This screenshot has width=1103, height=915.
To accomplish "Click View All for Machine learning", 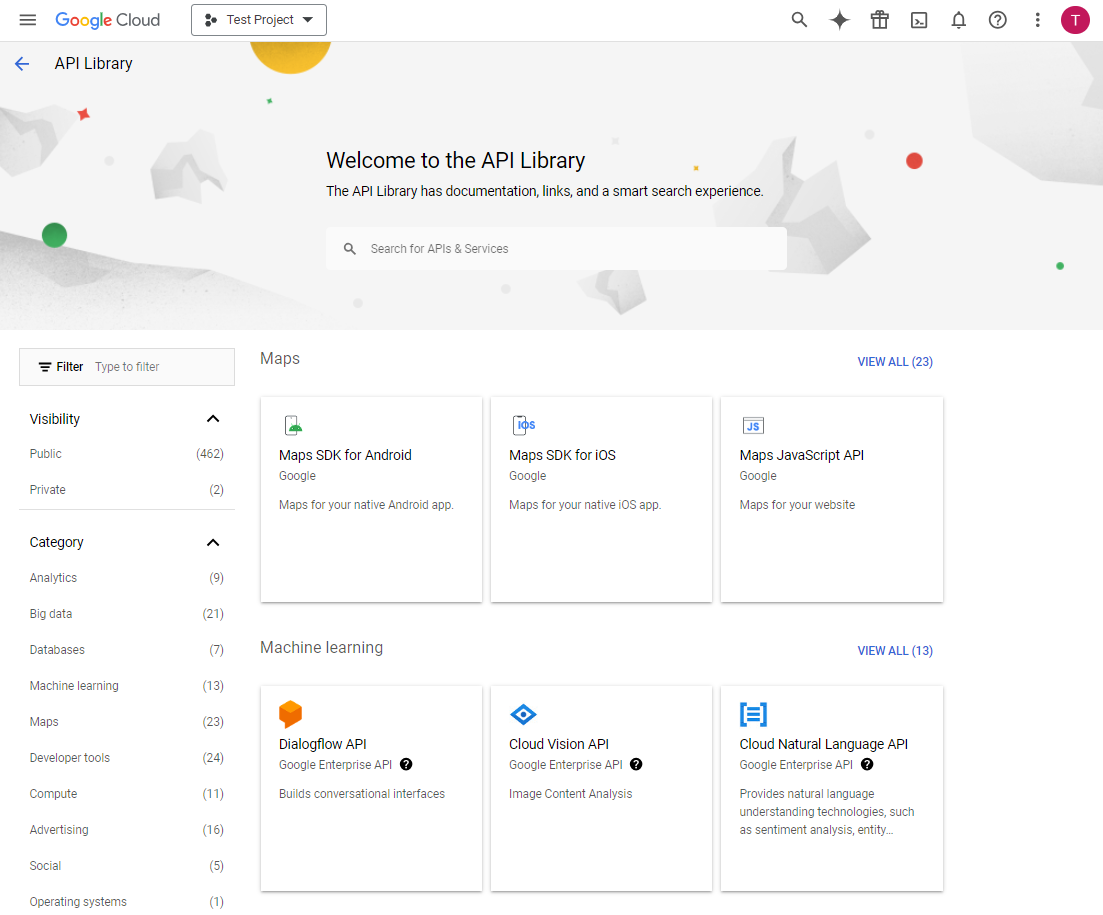I will tap(894, 651).
